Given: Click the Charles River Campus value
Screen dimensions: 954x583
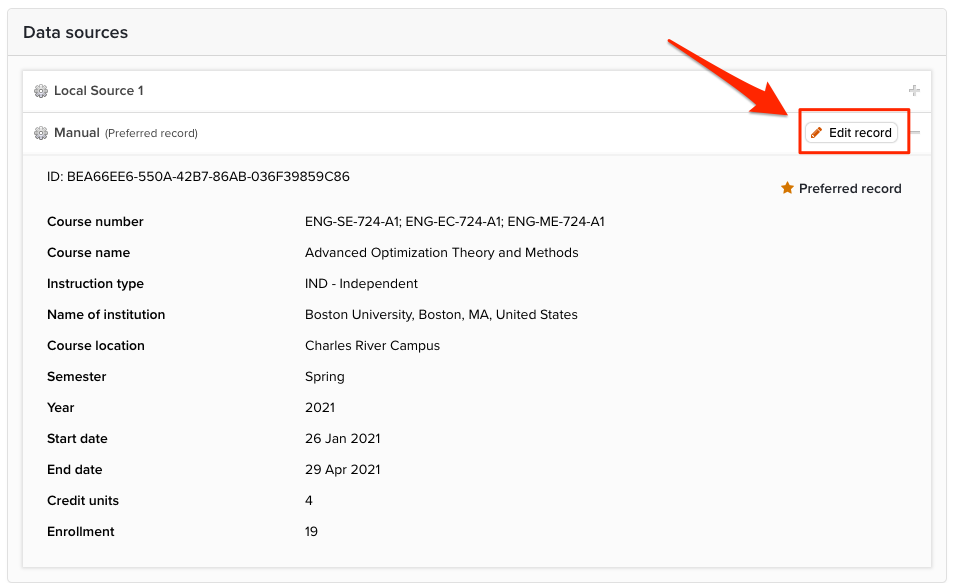Looking at the screenshot, I should point(372,346).
